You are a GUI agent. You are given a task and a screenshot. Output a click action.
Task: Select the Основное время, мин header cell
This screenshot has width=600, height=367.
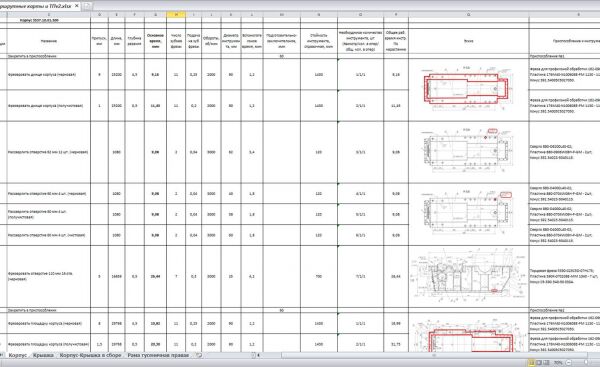point(155,41)
